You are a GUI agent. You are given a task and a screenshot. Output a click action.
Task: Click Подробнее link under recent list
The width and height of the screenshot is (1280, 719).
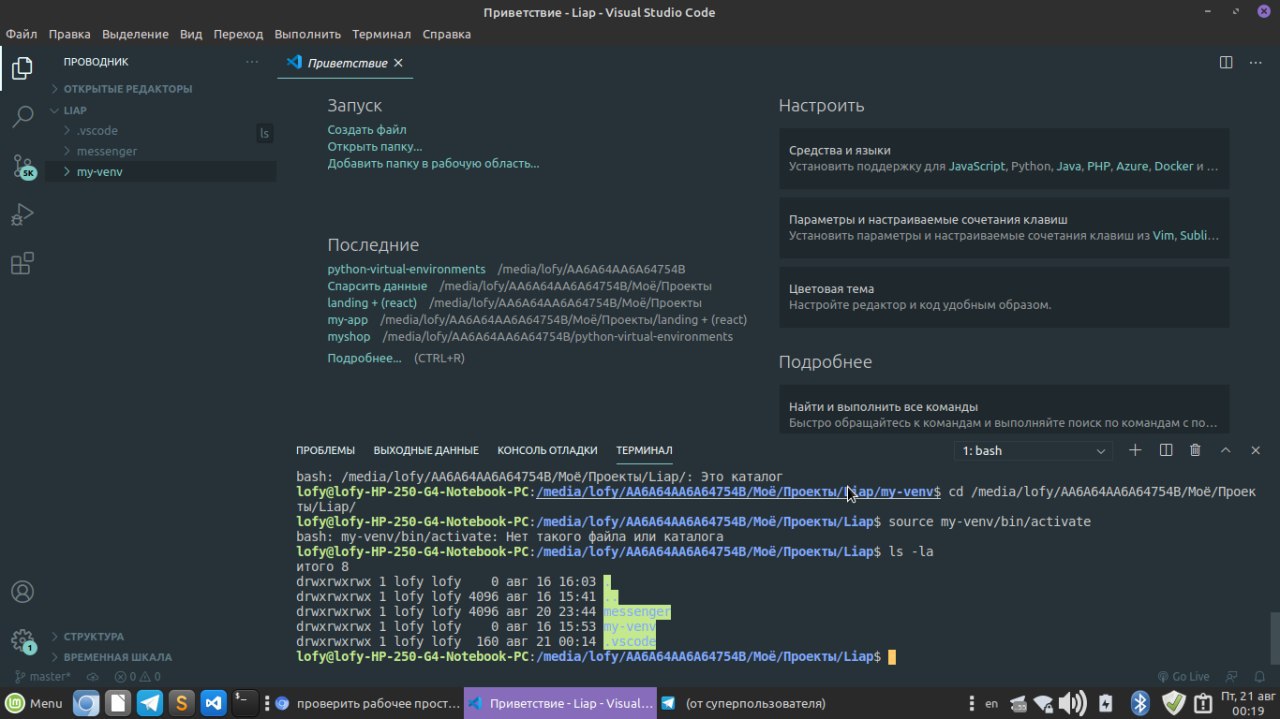364,358
